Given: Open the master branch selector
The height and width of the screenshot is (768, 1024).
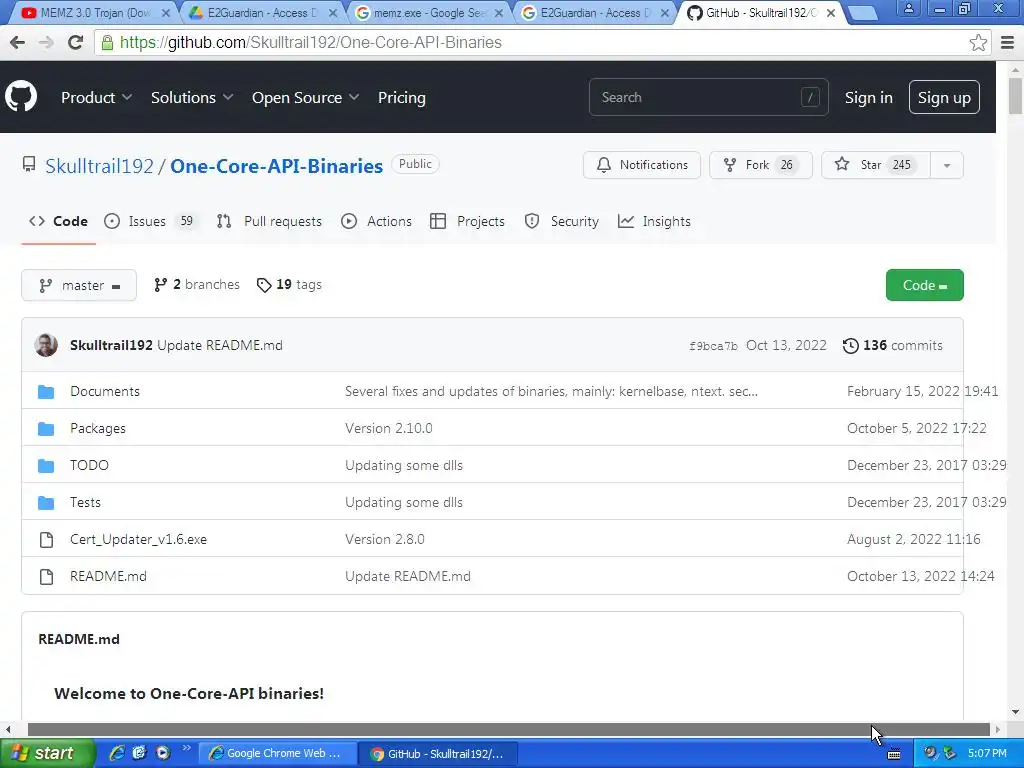Looking at the screenshot, I should tap(79, 285).
